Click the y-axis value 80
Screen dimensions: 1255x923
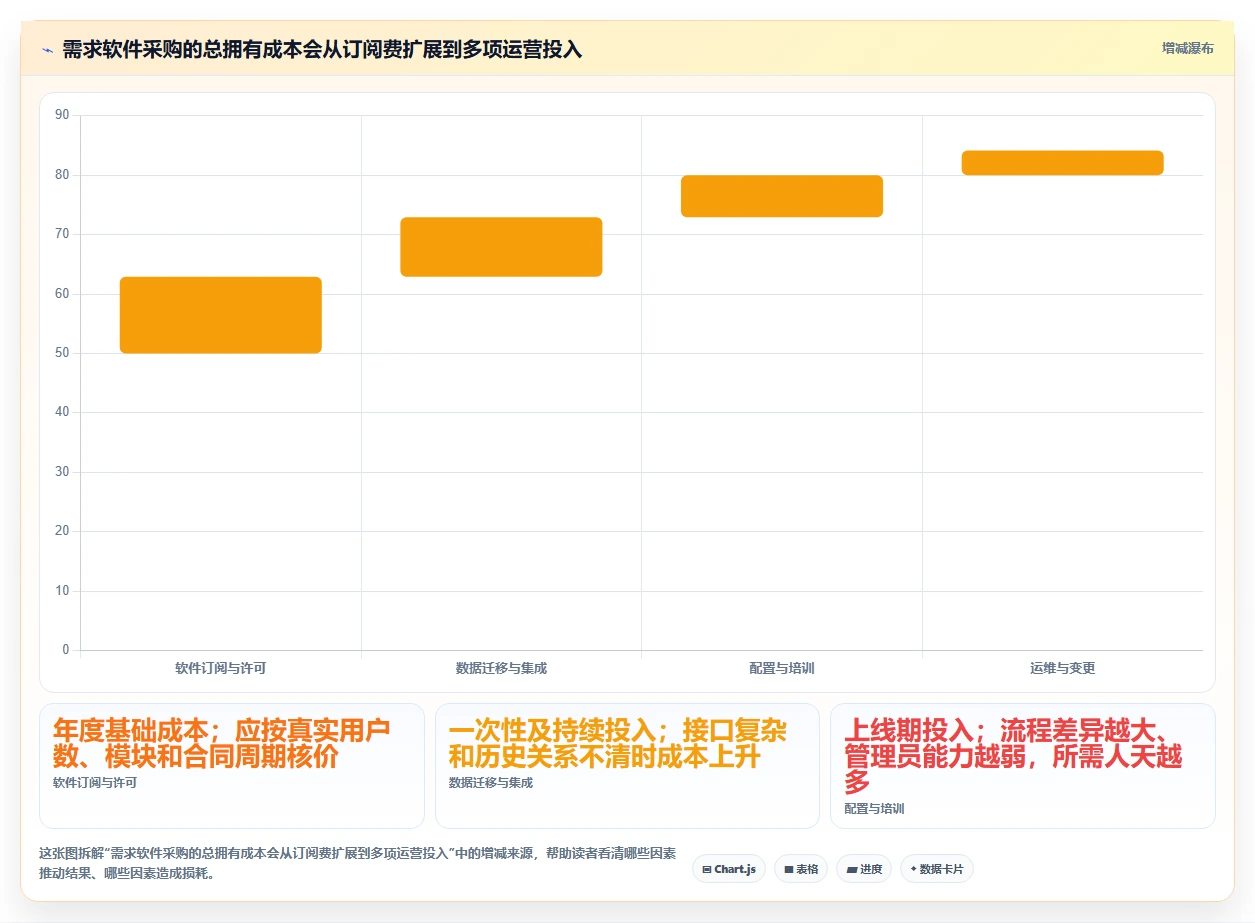[x=62, y=175]
